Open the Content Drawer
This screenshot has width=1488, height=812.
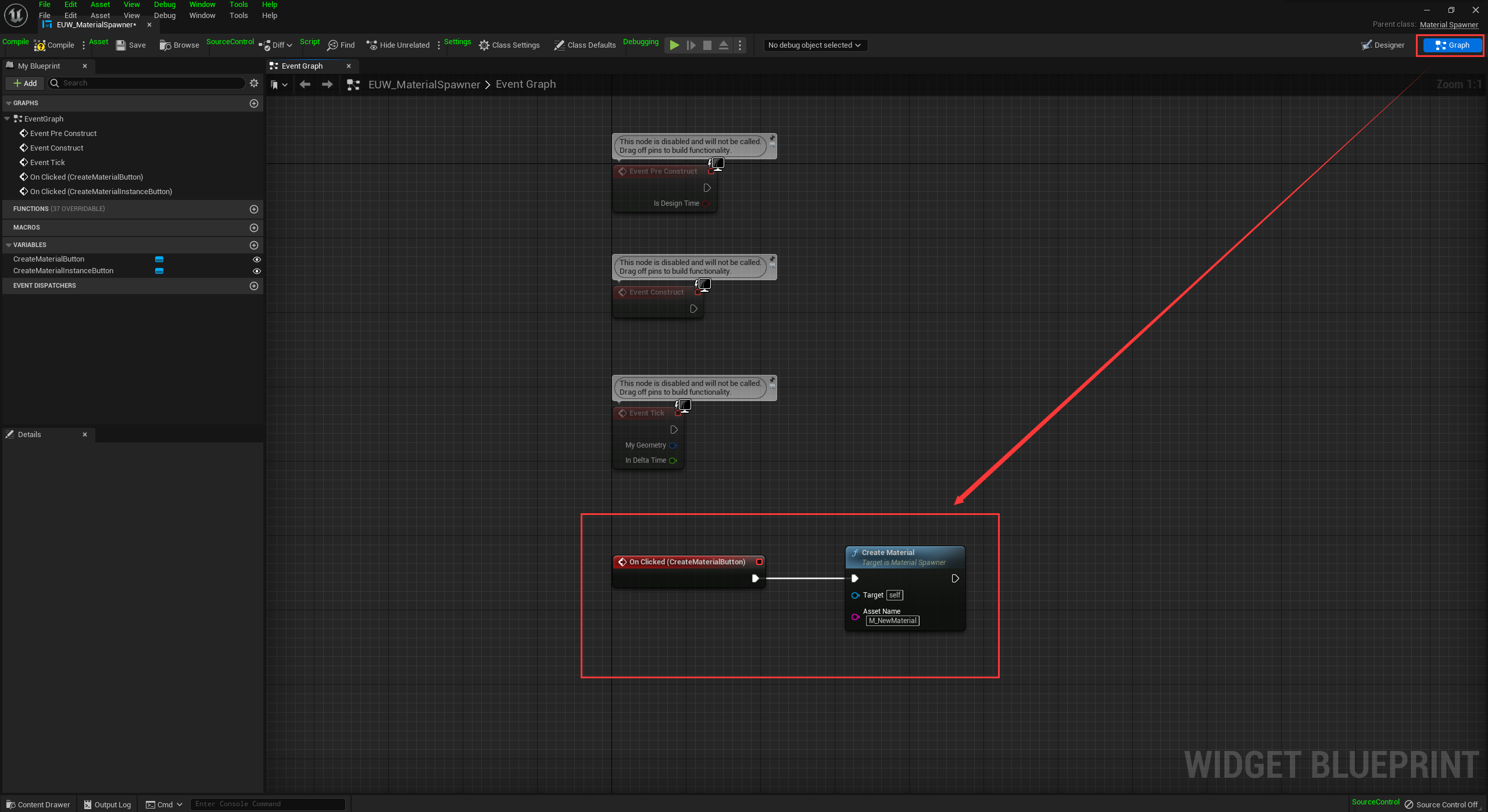click(38, 804)
